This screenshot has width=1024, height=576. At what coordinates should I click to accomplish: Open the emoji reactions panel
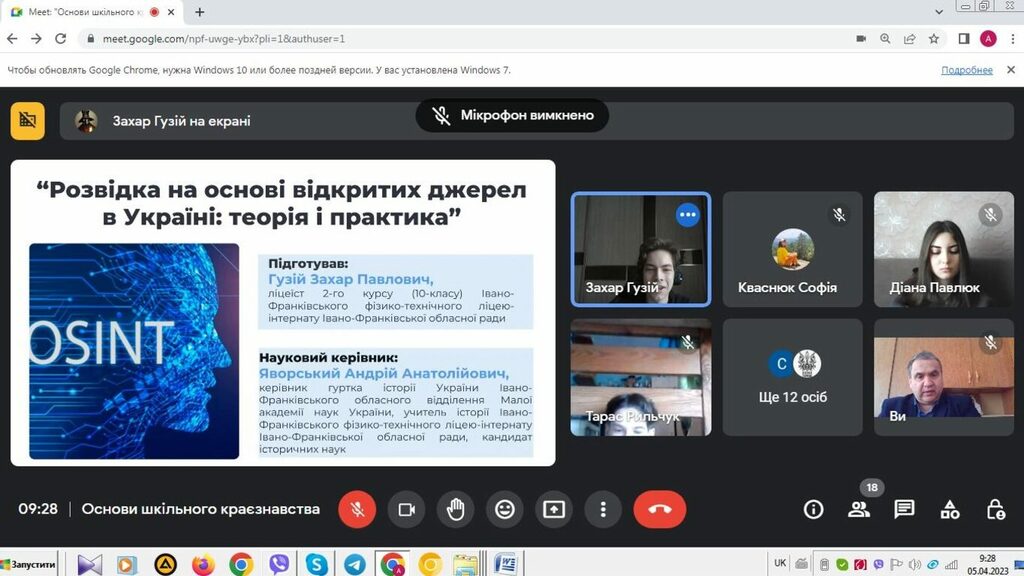(505, 509)
